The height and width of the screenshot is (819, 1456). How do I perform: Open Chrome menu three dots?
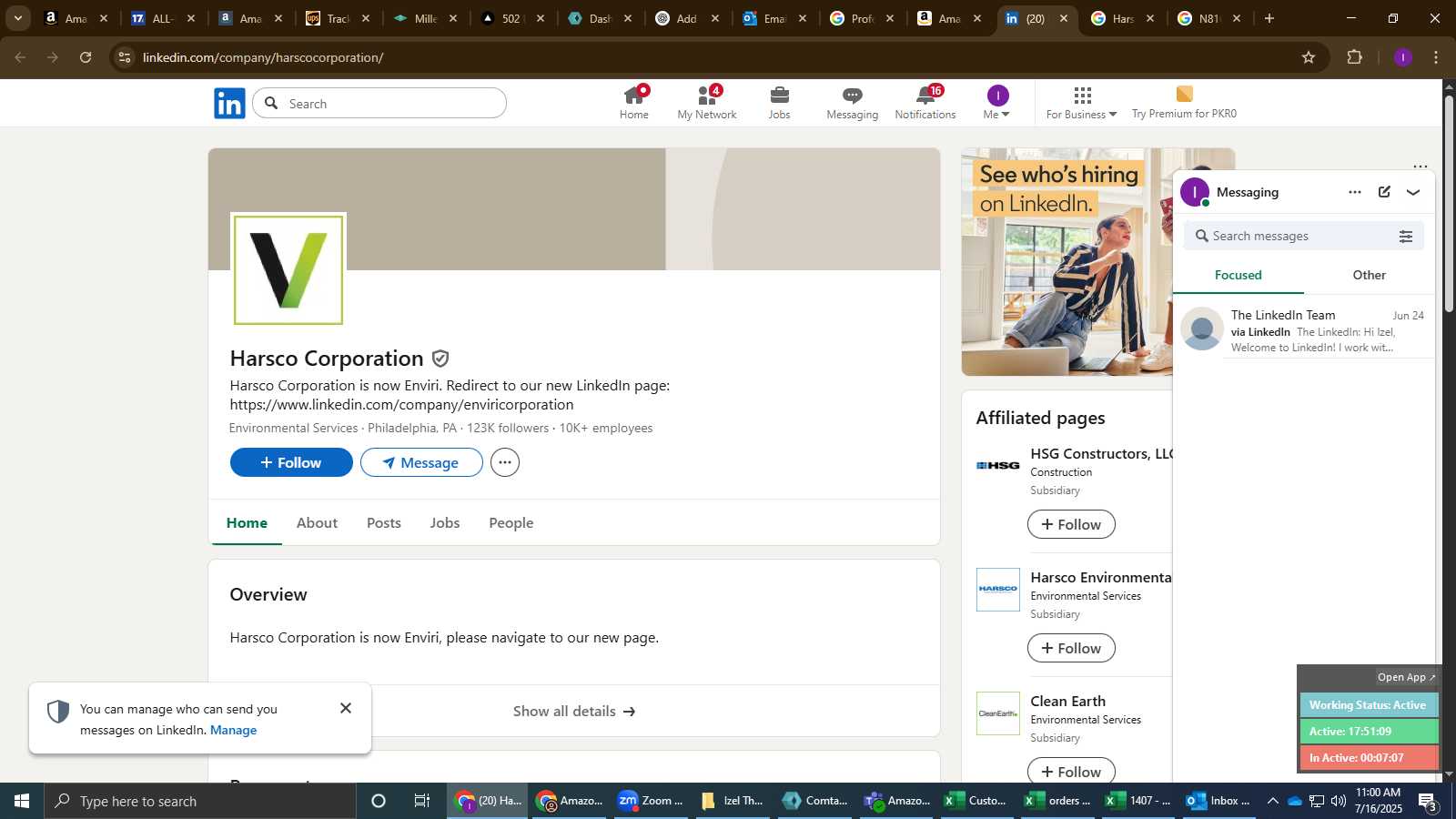point(1436,57)
